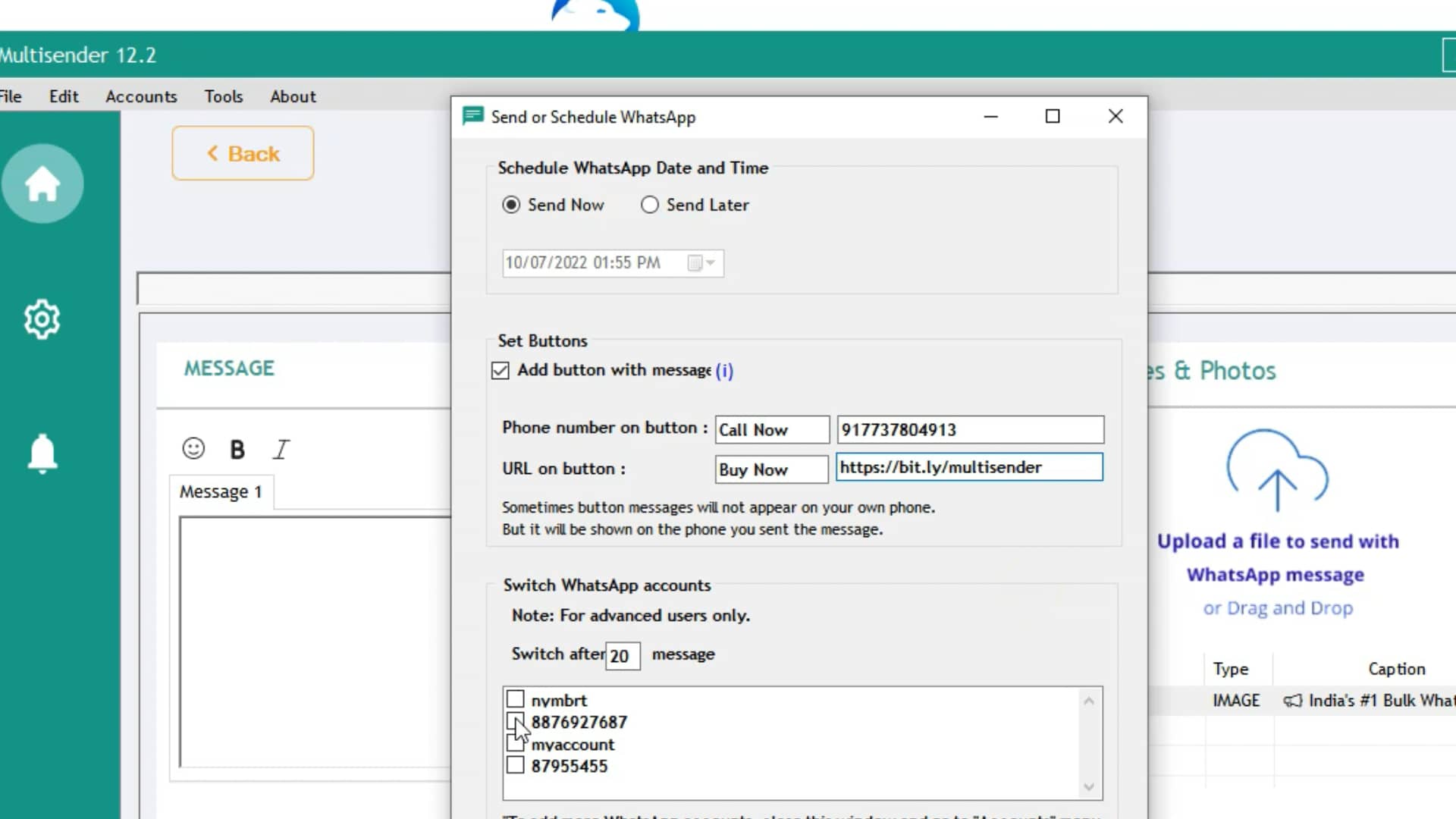Open the schedule date picker dropdown

(x=709, y=262)
